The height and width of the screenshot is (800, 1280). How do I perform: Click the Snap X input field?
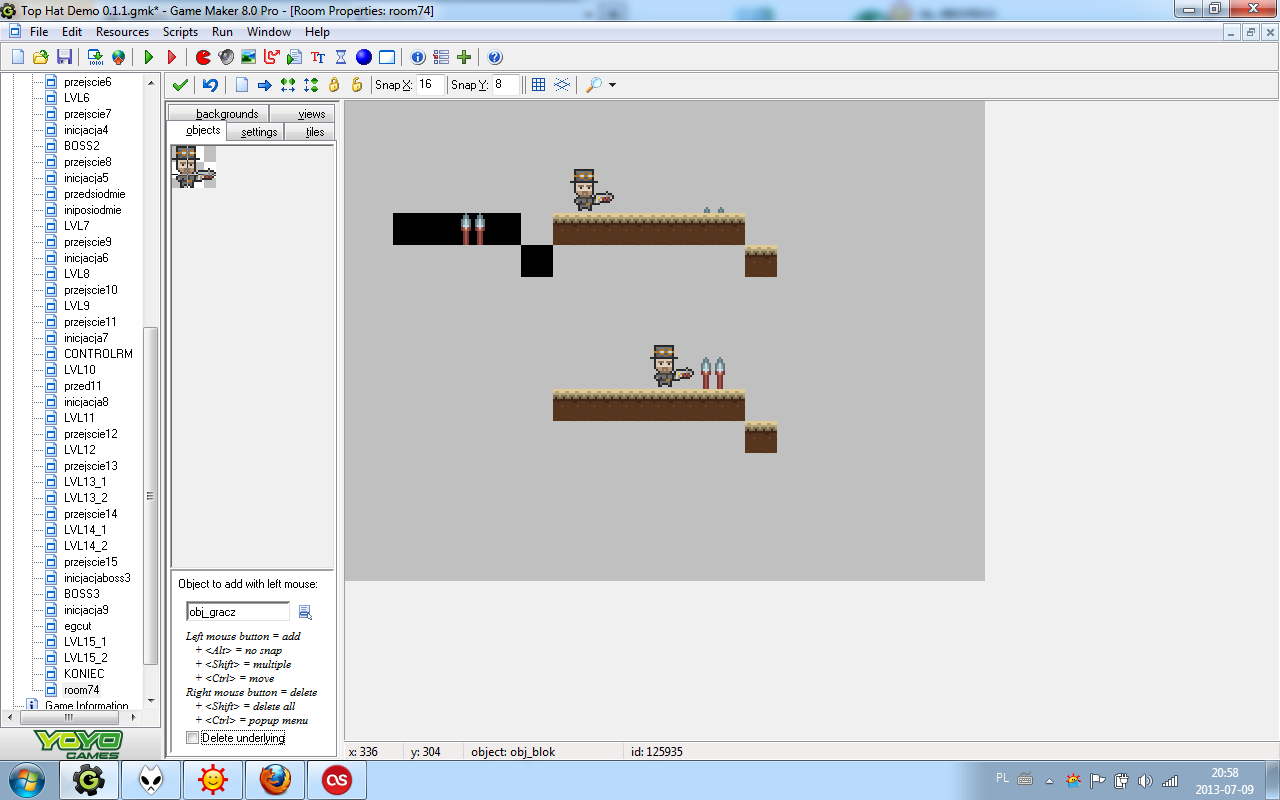(x=430, y=85)
